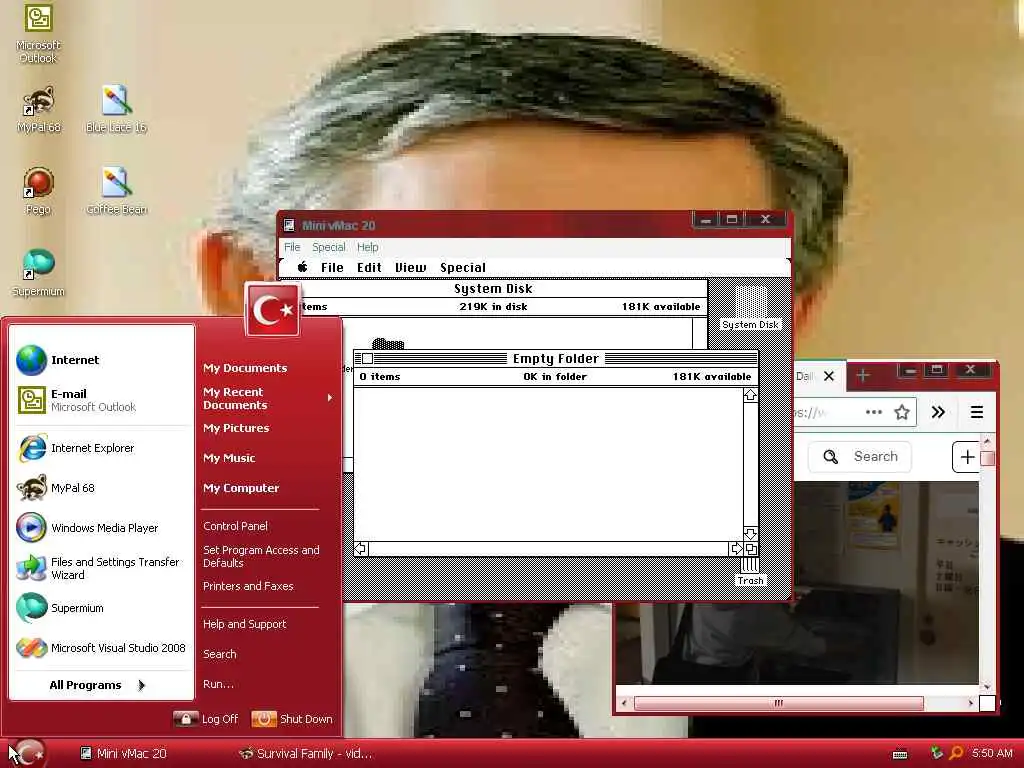Select System Disk icon on Mac desktop
Screen dimensions: 1024x768
tap(750, 308)
